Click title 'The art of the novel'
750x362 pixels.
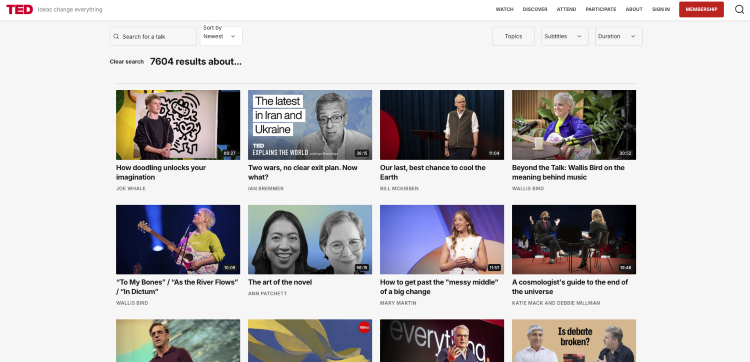(280, 282)
